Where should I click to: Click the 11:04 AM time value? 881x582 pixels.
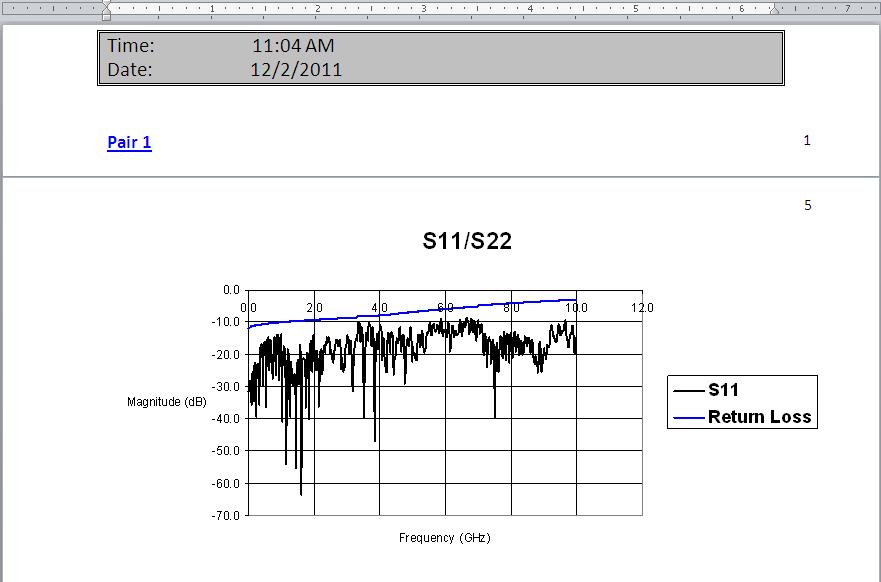293,46
